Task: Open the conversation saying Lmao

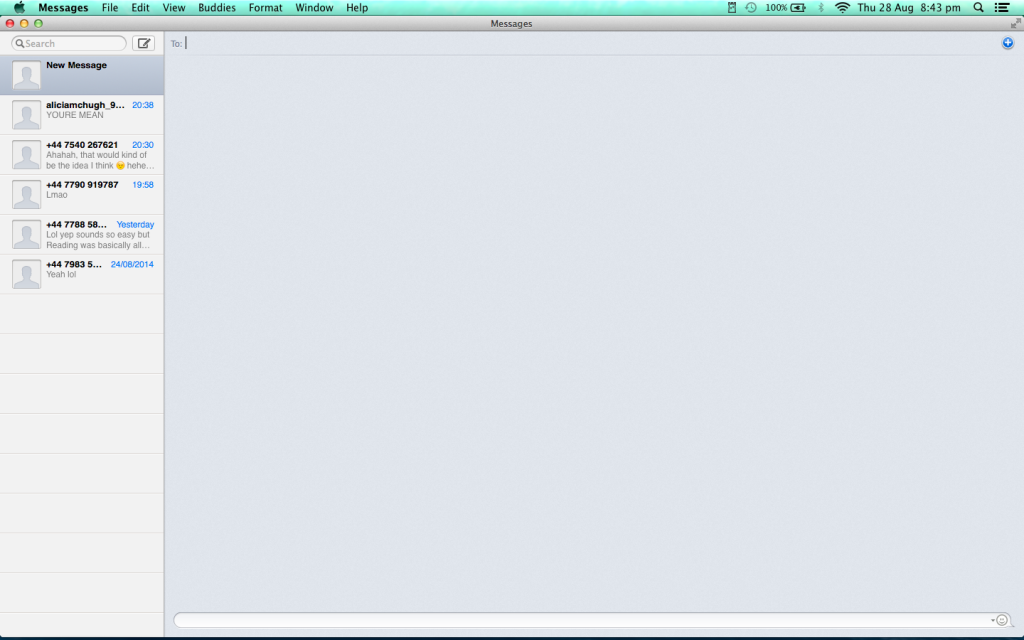Action: coord(82,194)
